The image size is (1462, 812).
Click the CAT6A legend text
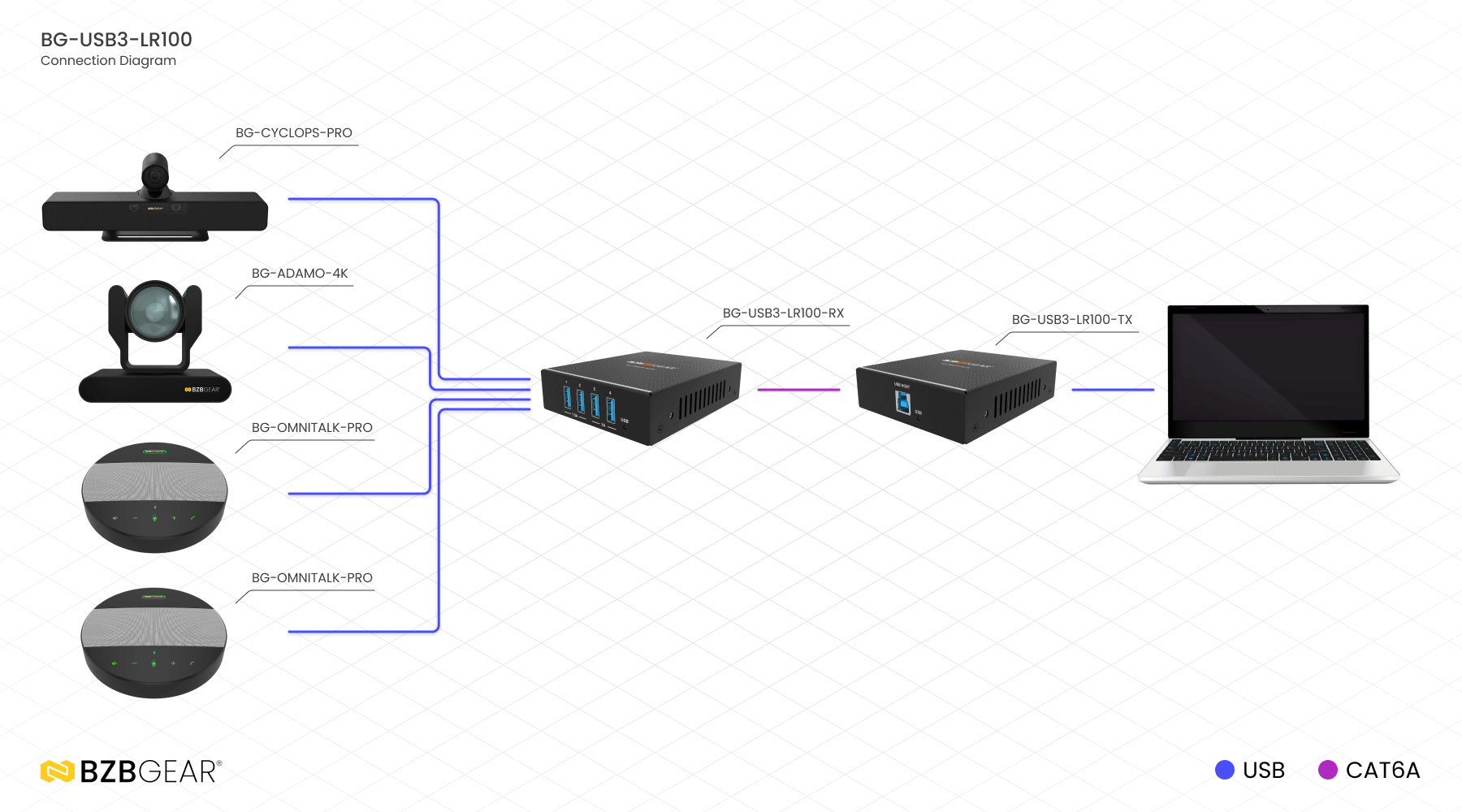click(x=1382, y=770)
